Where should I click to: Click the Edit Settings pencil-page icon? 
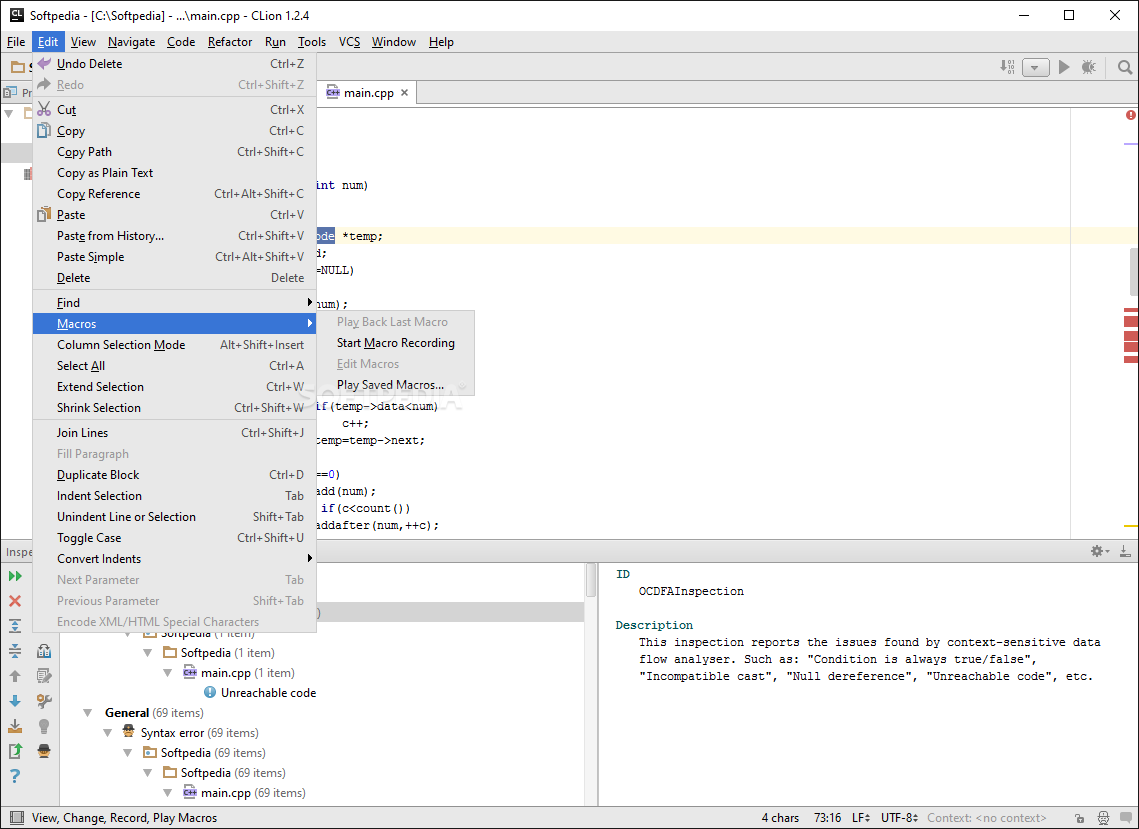click(44, 676)
